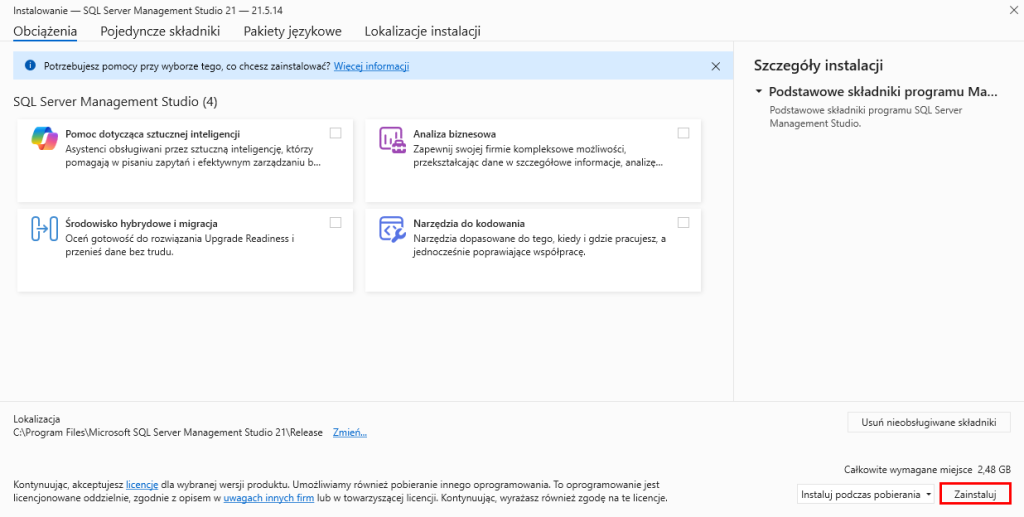Viewport: 1024px width, 517px height.
Task: Click Usuń nieobsługiwane składniki button
Action: pos(929,422)
